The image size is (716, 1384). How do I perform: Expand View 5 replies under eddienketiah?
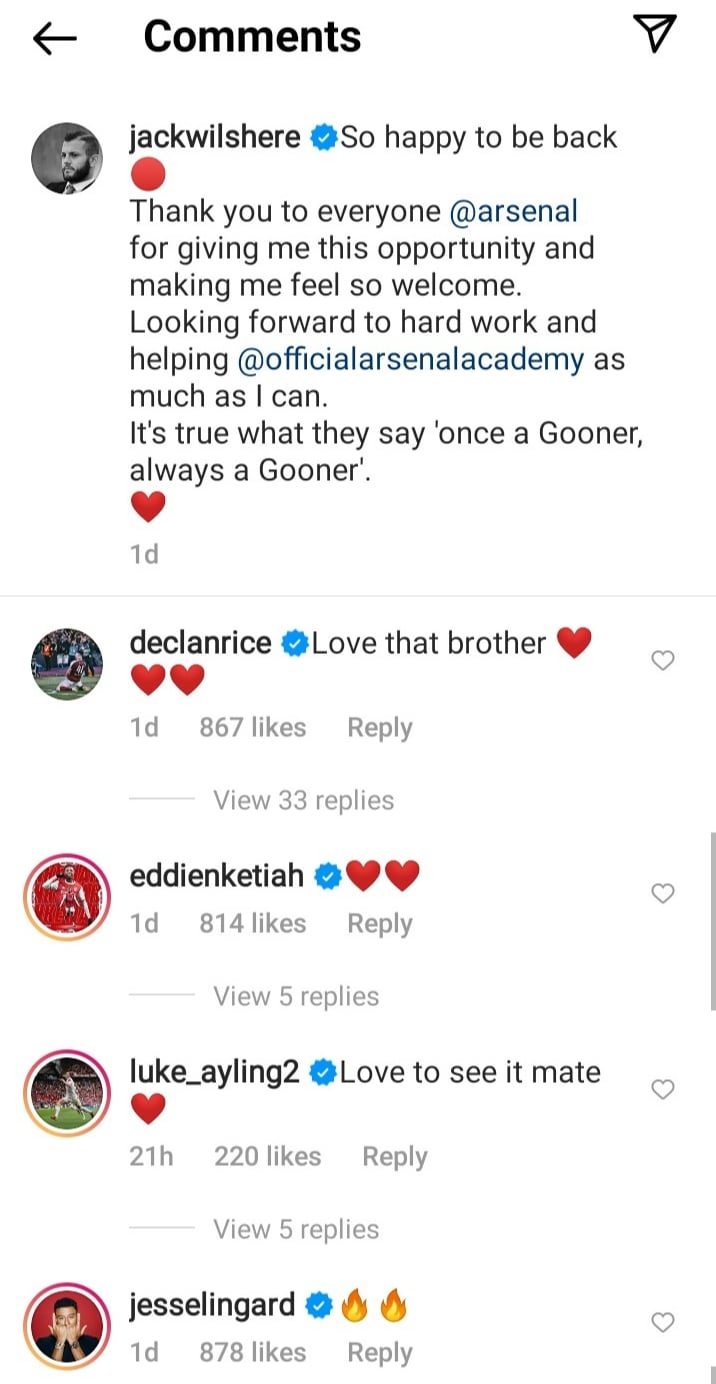pos(296,996)
